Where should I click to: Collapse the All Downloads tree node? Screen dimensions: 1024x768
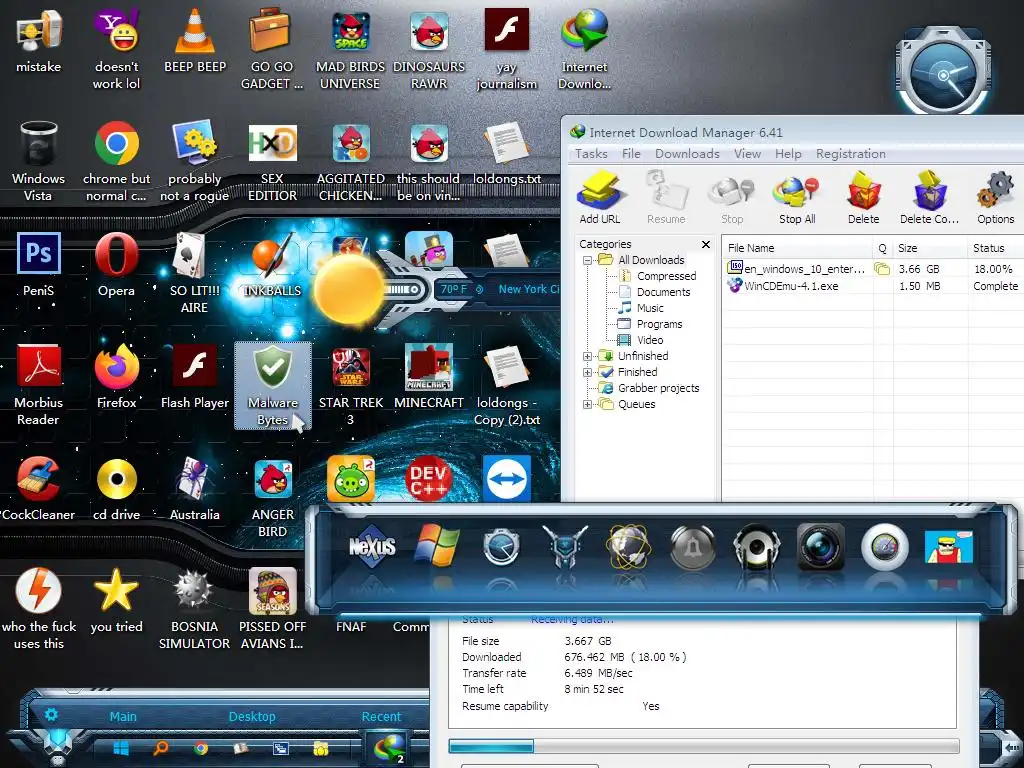[x=587, y=260]
